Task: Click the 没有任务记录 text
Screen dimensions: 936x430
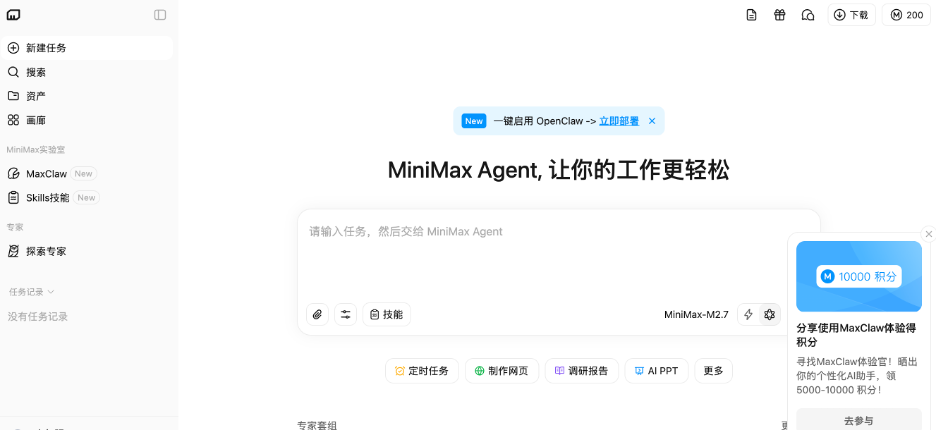Action: click(x=38, y=317)
